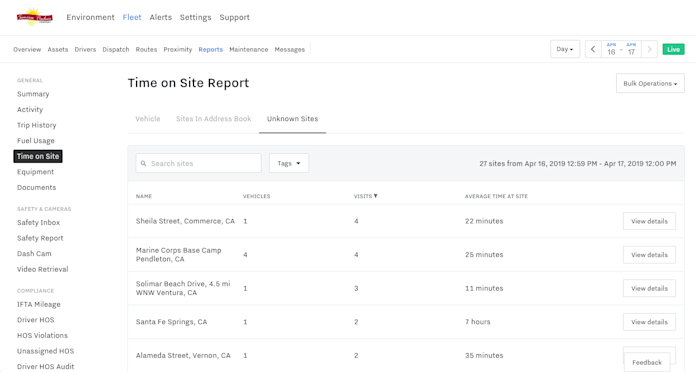Click the company logo in header
Screen dimensions: 696x372
tap(35, 17)
